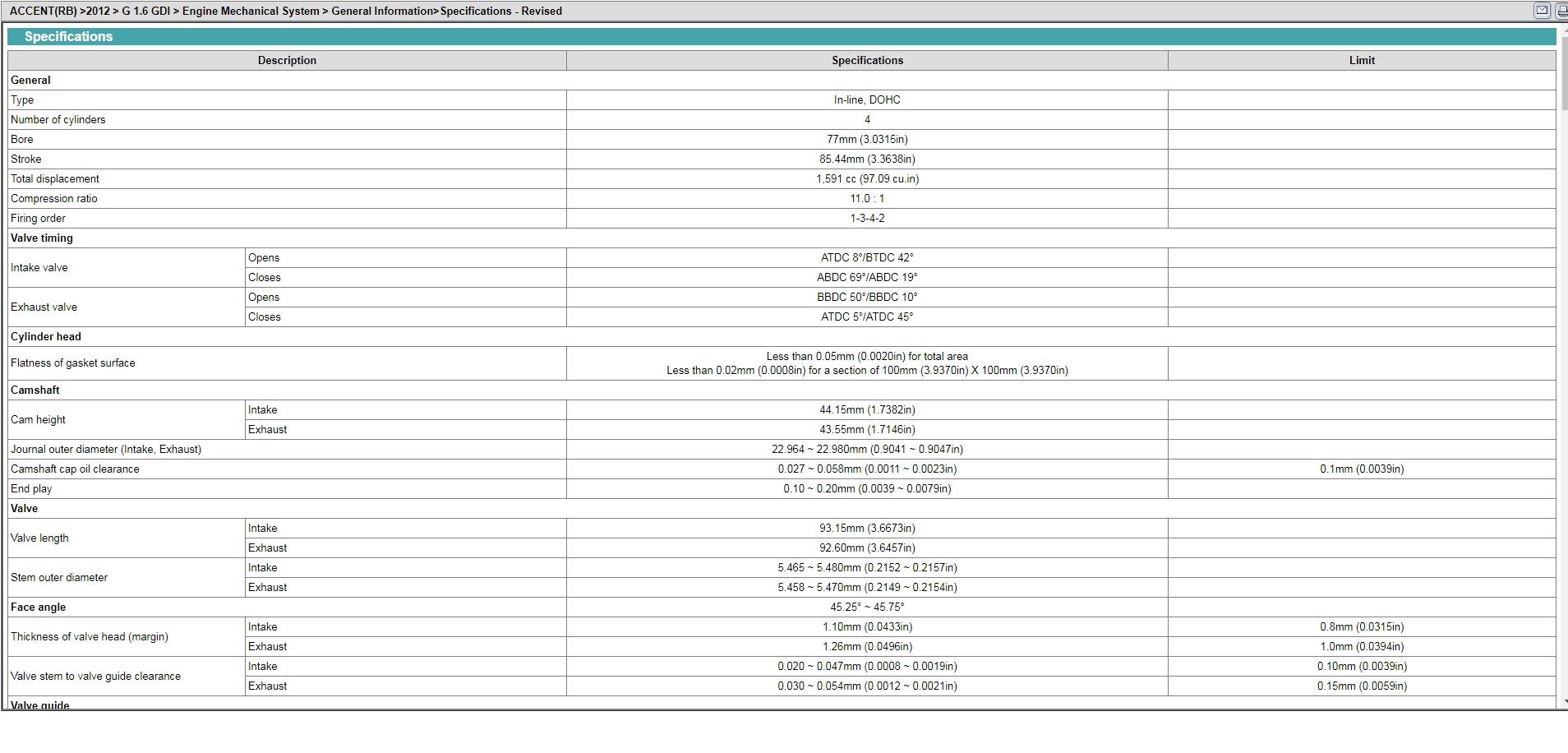The width and height of the screenshot is (1568, 753).
Task: Click intake cam height 44.15mm value
Action: pos(867,409)
